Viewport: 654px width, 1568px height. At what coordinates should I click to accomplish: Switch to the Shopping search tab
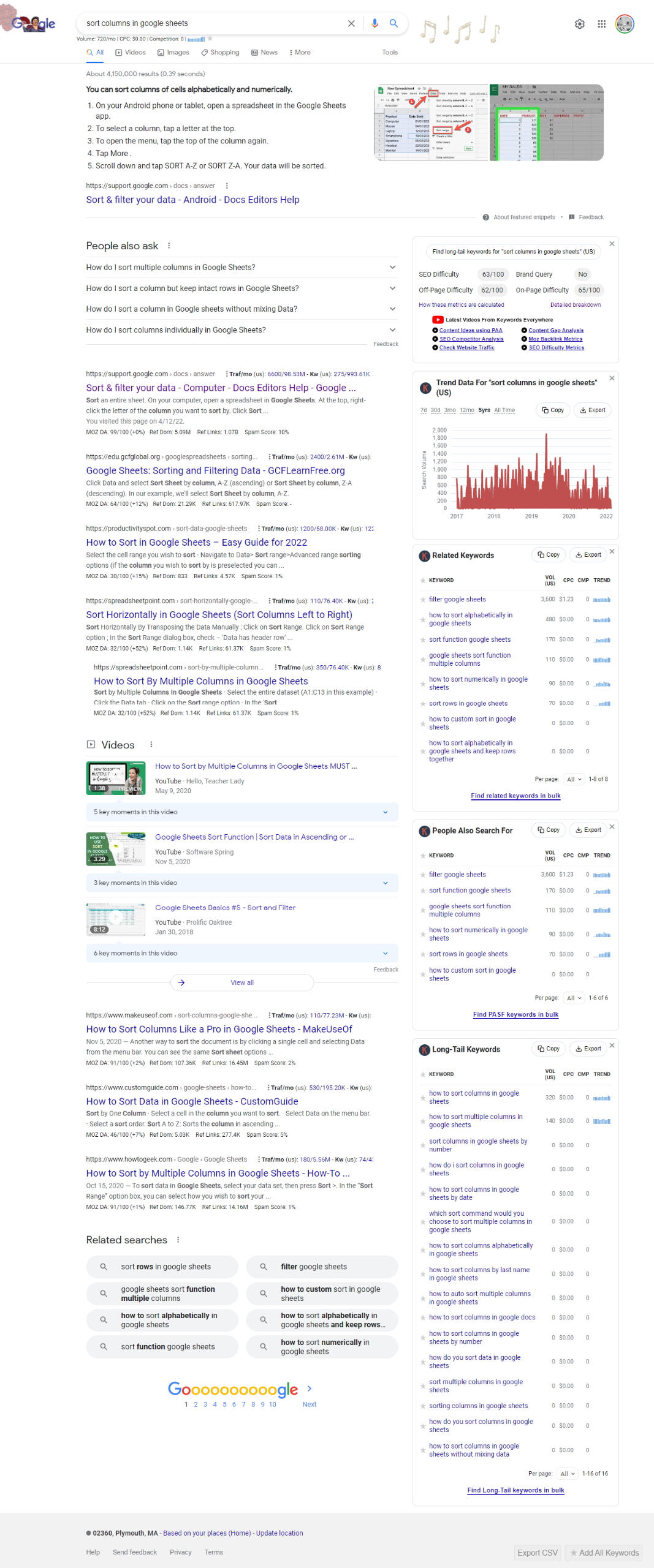pos(221,53)
